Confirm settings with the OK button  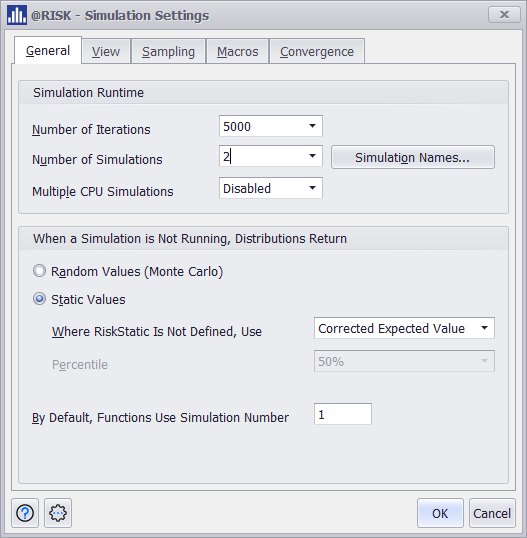tap(440, 513)
